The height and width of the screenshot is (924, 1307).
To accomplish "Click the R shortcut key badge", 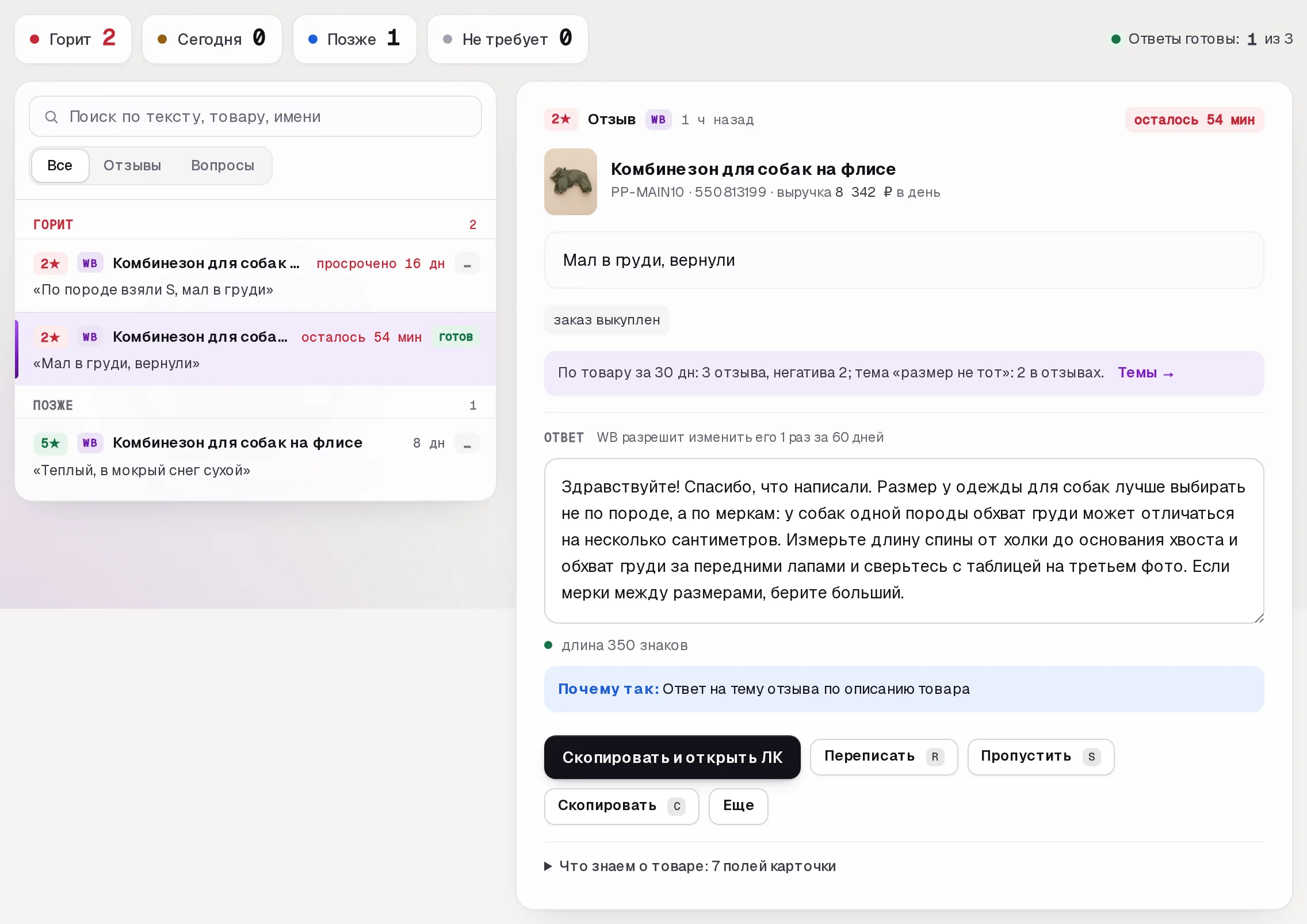I will point(935,757).
